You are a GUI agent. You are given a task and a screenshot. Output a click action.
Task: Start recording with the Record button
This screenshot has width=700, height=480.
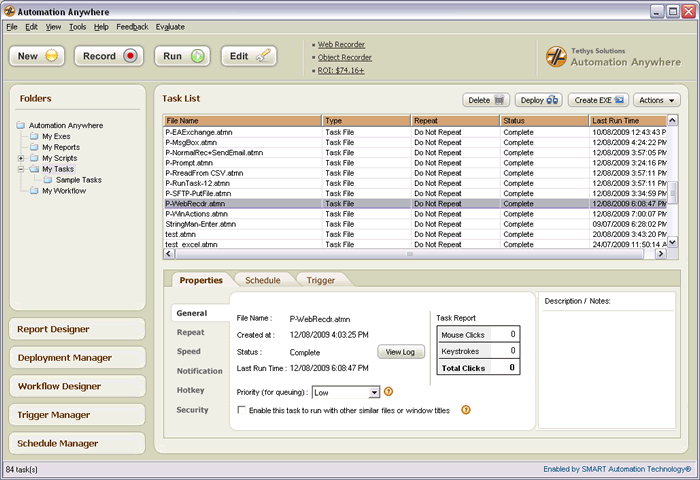pos(109,56)
